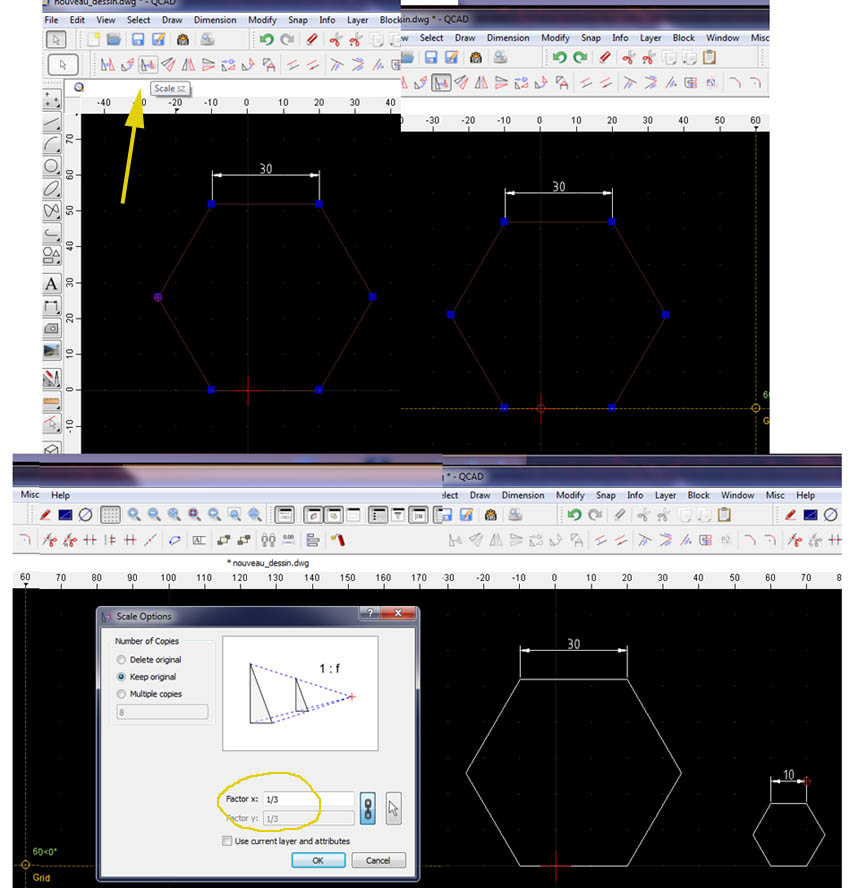Image resolution: width=850 pixels, height=888 pixels.
Task: Click the reset arrow button left of Move/Copy
Action: point(63,65)
